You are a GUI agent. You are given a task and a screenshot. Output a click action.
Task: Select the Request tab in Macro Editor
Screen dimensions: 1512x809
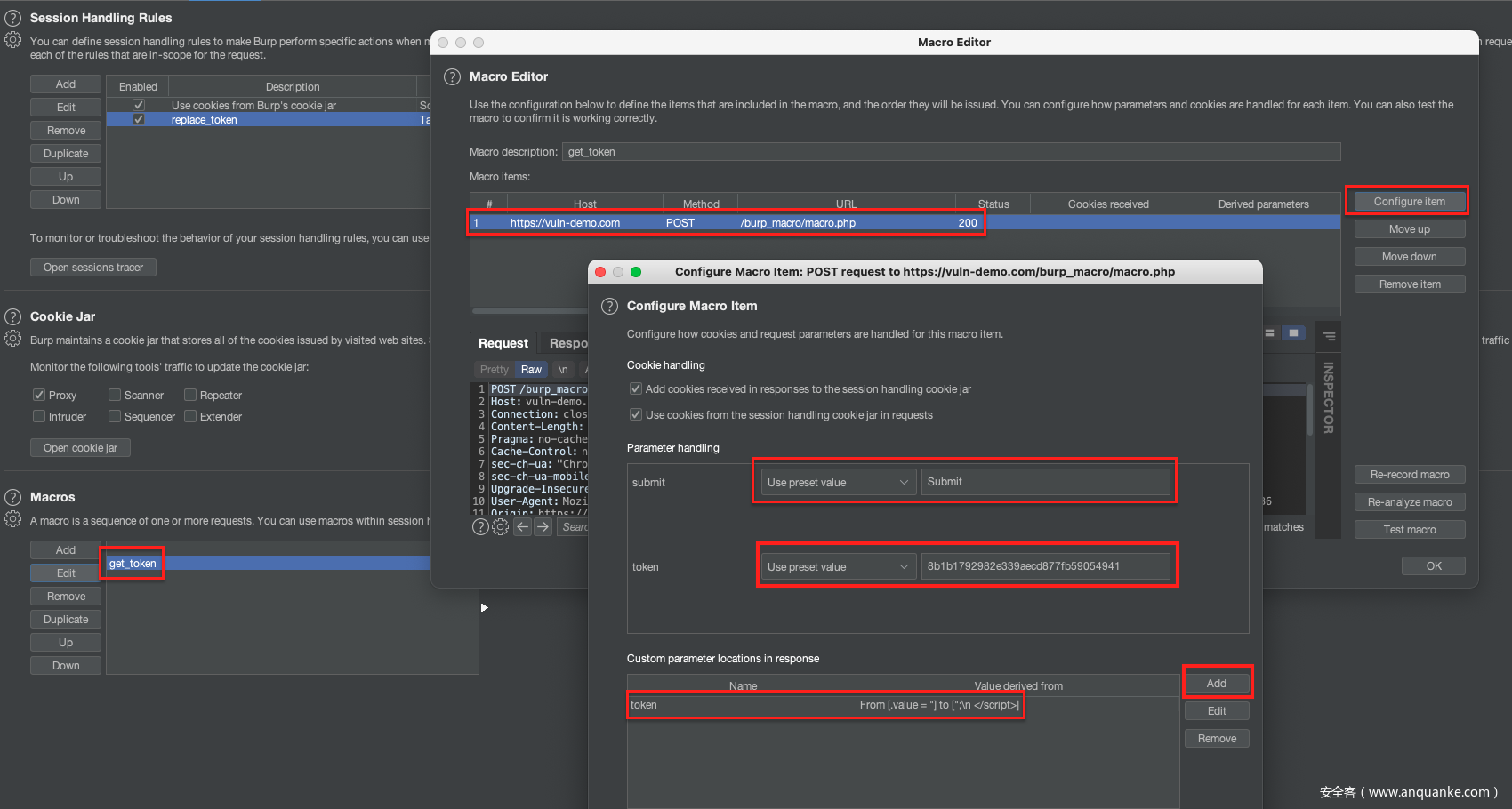coord(503,343)
